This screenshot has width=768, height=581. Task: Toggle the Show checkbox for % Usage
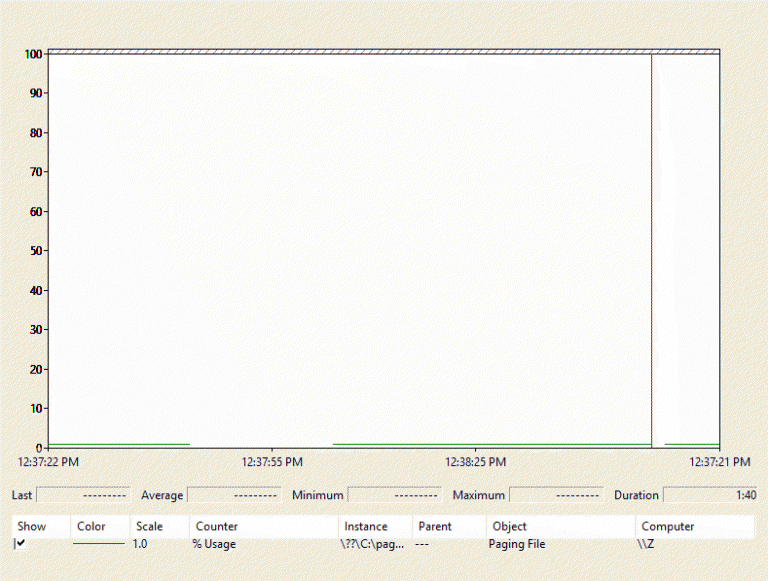tap(20, 543)
